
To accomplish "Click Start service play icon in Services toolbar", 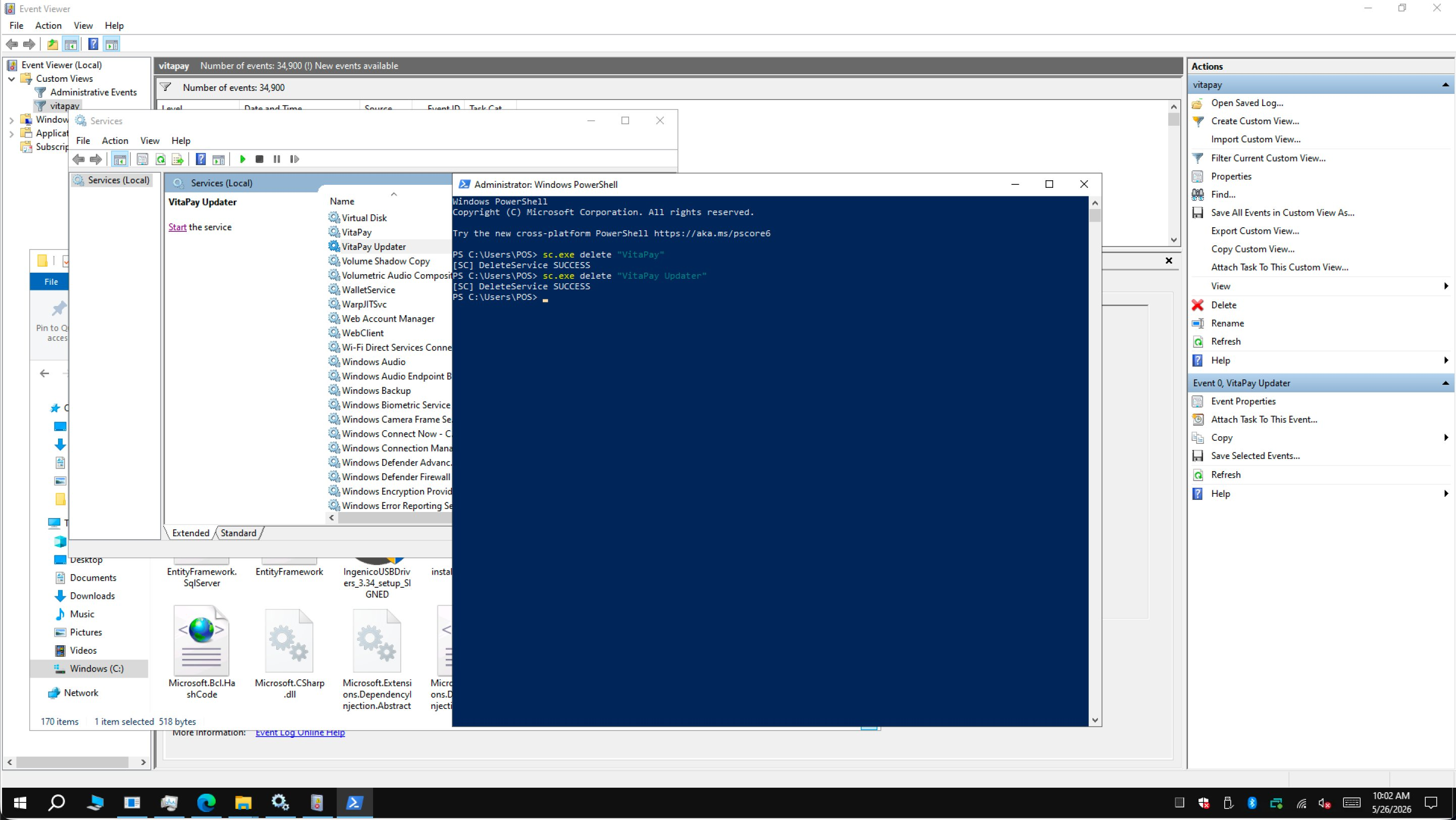I will point(242,160).
